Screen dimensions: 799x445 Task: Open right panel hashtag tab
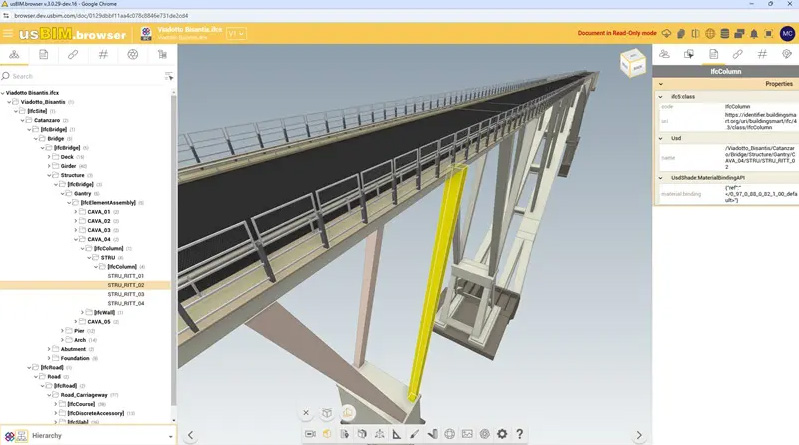coord(762,54)
